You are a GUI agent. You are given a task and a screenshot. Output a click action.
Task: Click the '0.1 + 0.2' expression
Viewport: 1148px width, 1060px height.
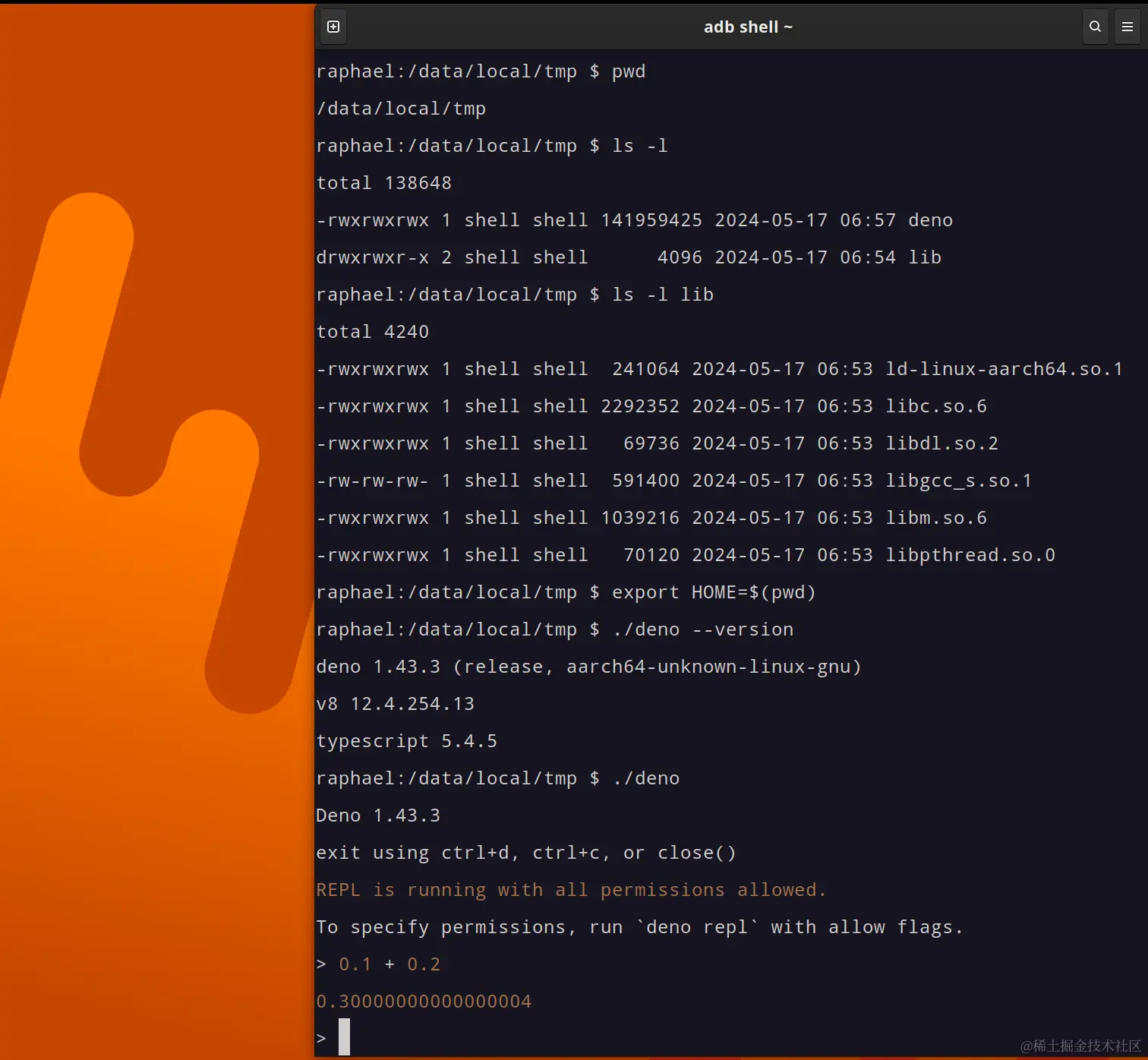tap(389, 964)
